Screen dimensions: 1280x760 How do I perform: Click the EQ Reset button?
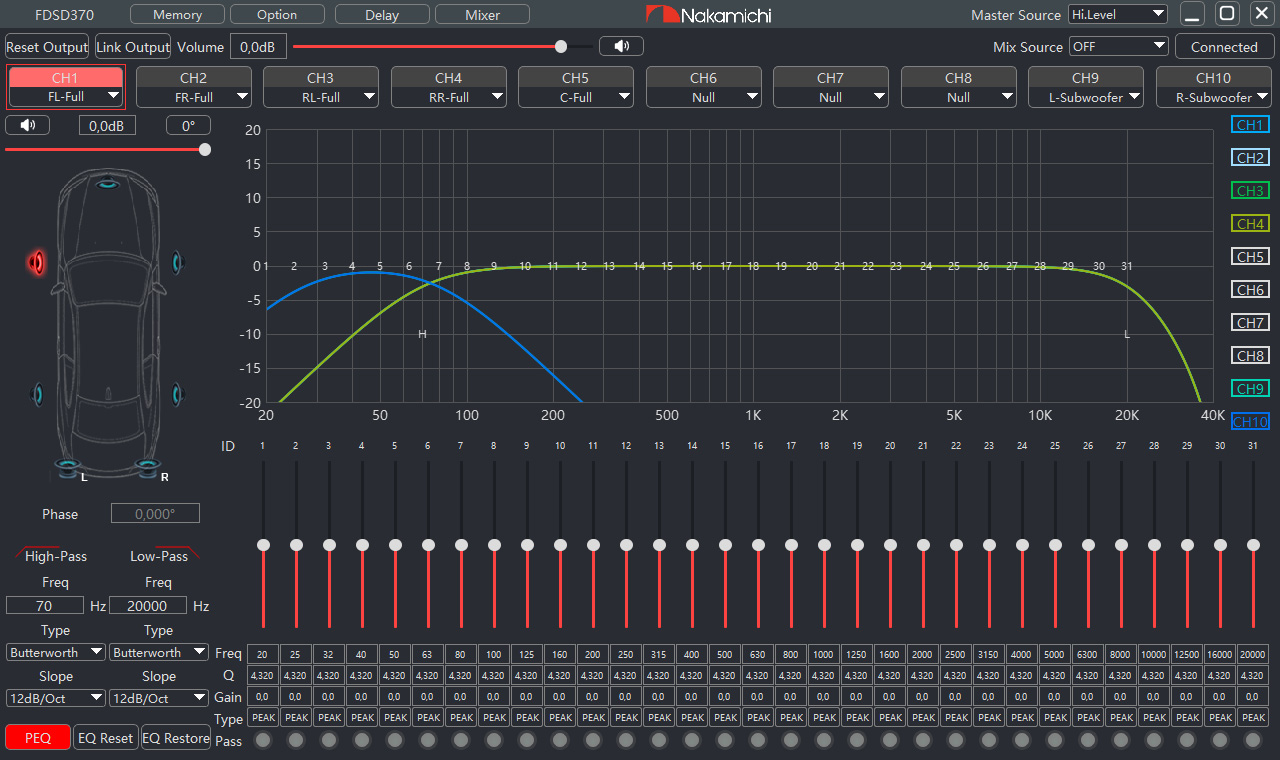tap(105, 738)
